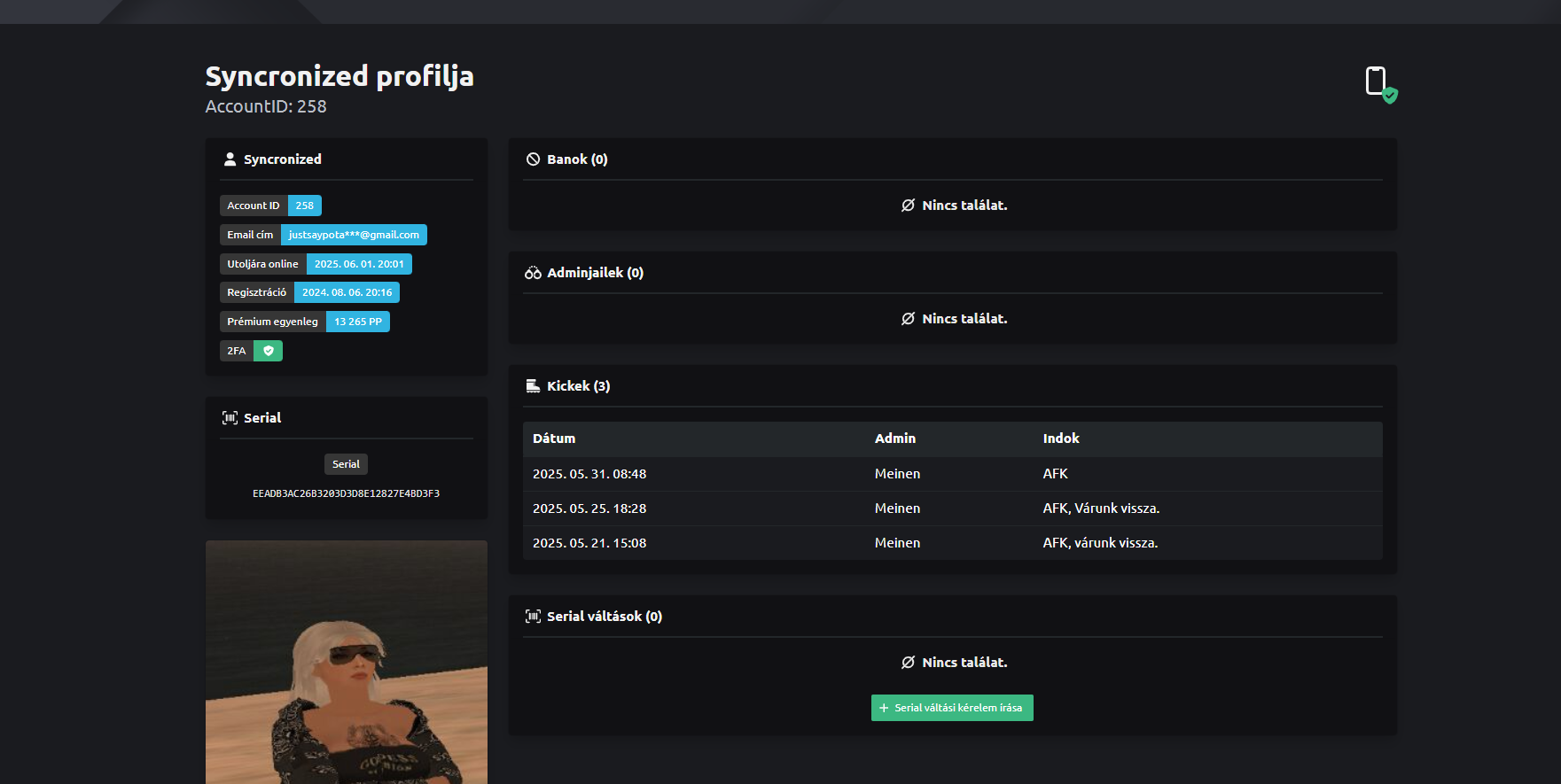Click the registration date 2024. 08. 06. 20:16
The height and width of the screenshot is (784, 1561).
point(347,292)
